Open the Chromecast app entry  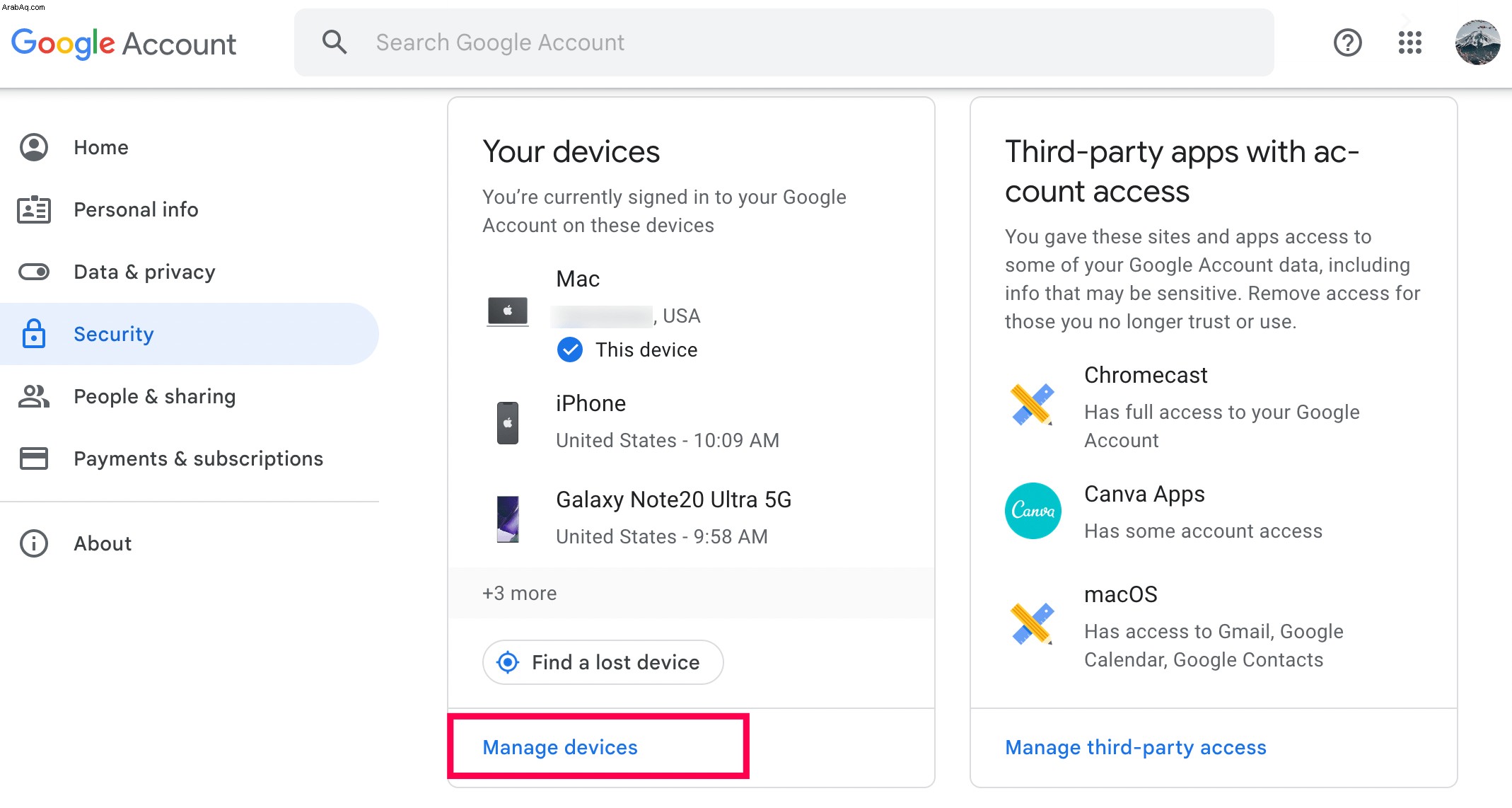[1214, 408]
